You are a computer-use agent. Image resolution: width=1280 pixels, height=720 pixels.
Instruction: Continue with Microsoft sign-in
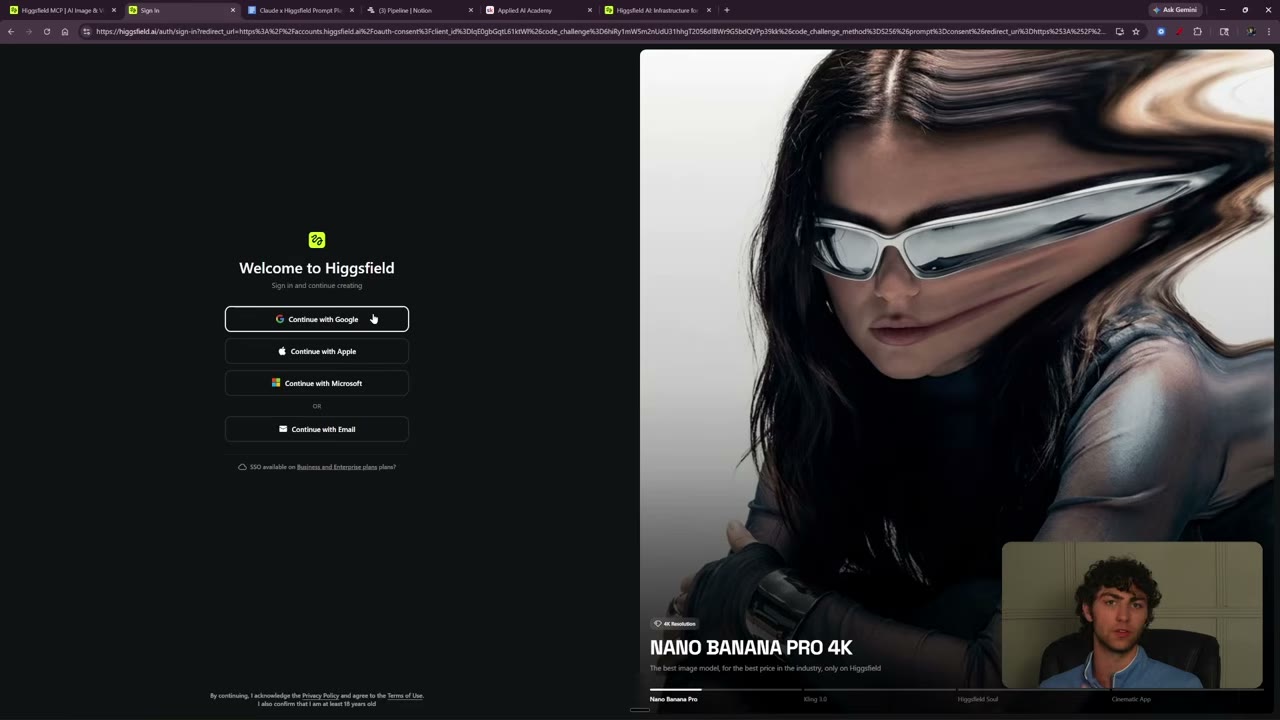point(317,383)
